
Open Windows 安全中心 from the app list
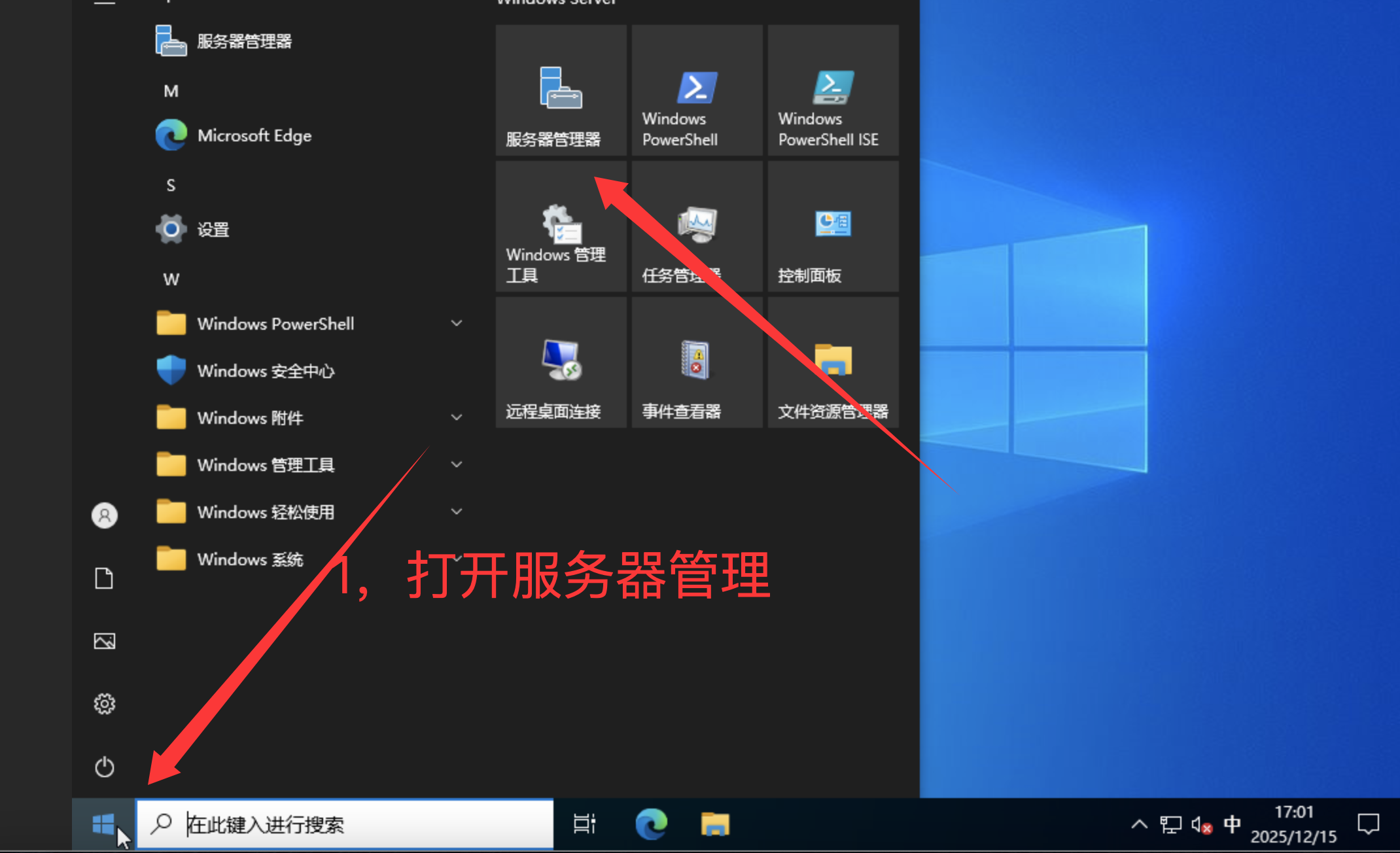pos(265,371)
